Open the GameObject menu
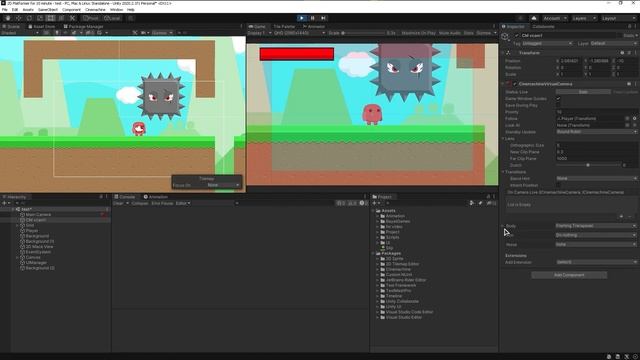This screenshot has width=640, height=360. coord(48,9)
